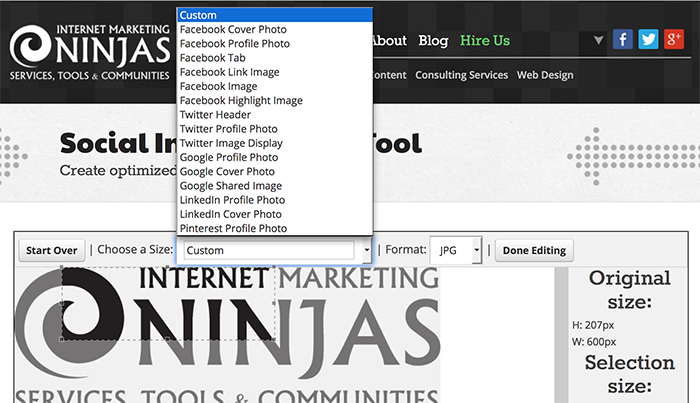Screen dimensions: 700x403
Task: Open the Twitter social icon
Action: (648, 39)
